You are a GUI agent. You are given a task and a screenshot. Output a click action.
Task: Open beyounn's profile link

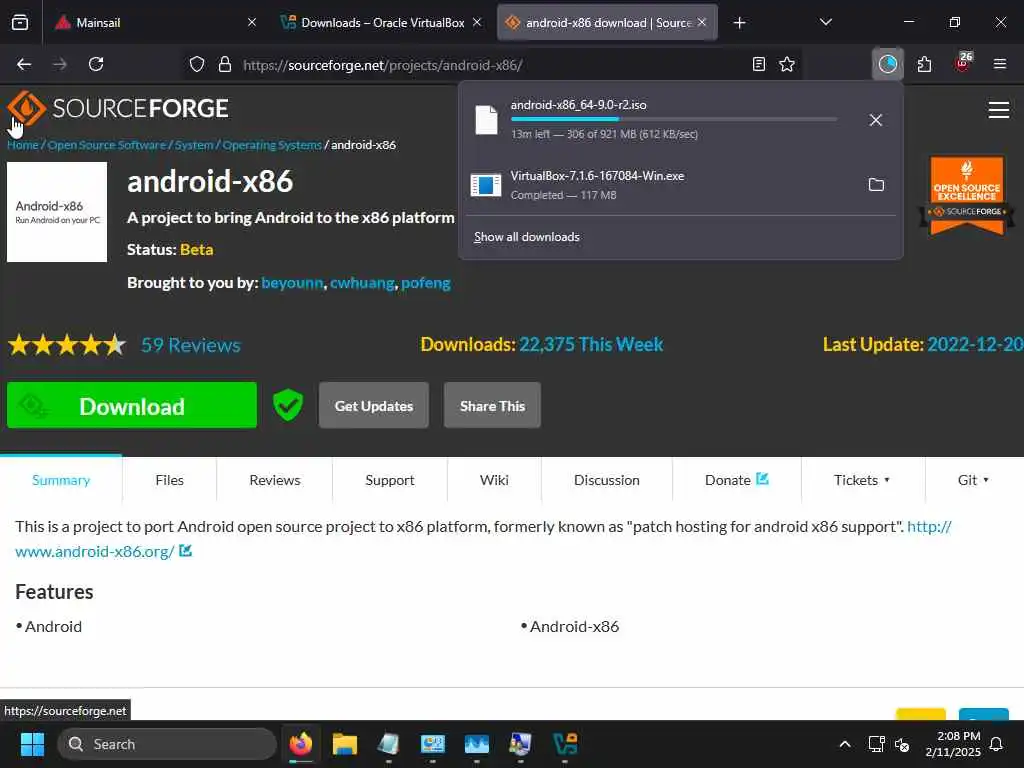click(292, 283)
